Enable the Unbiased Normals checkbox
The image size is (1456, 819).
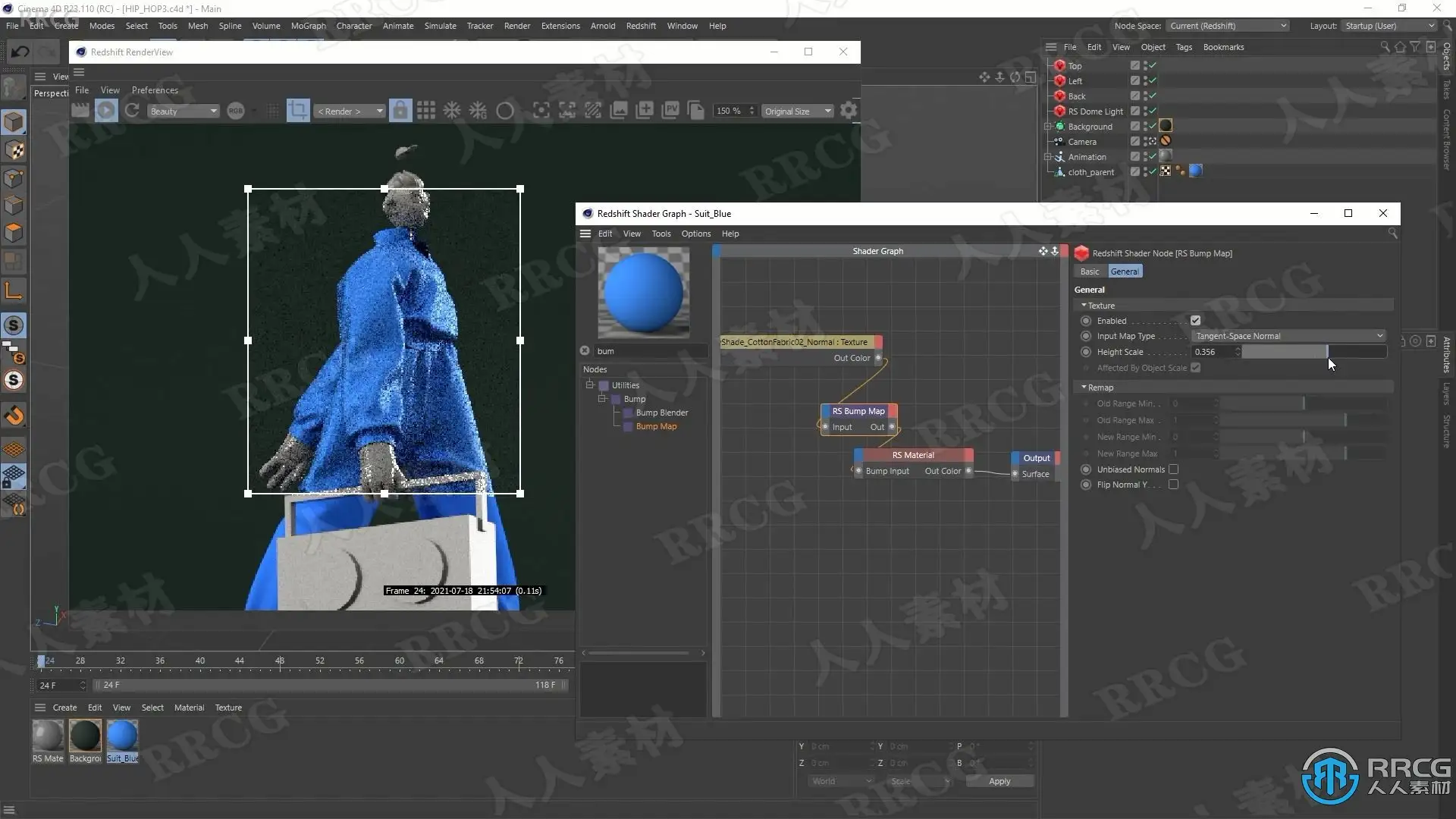1173,469
